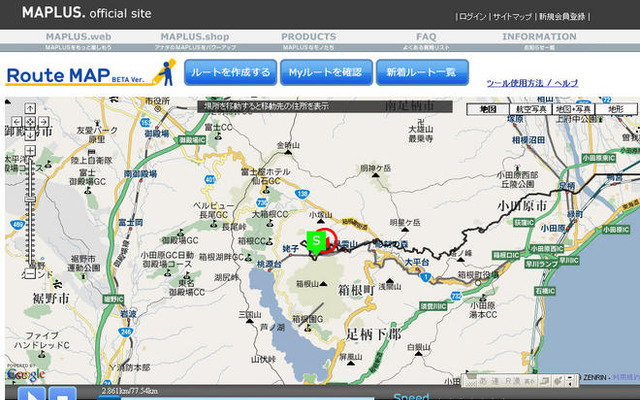
Task: Click the 新規会員登録 link
Action: tap(562, 17)
